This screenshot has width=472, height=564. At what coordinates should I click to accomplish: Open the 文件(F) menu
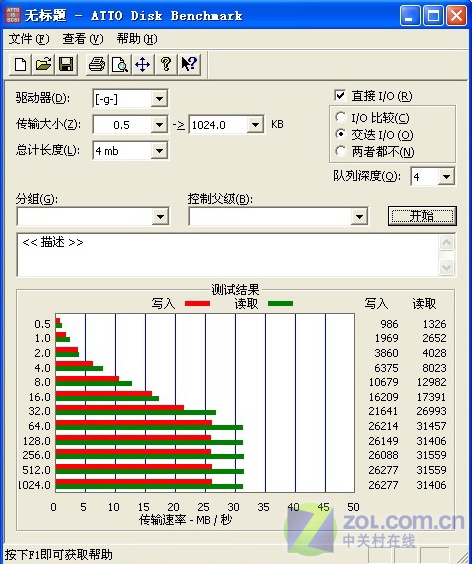29,38
